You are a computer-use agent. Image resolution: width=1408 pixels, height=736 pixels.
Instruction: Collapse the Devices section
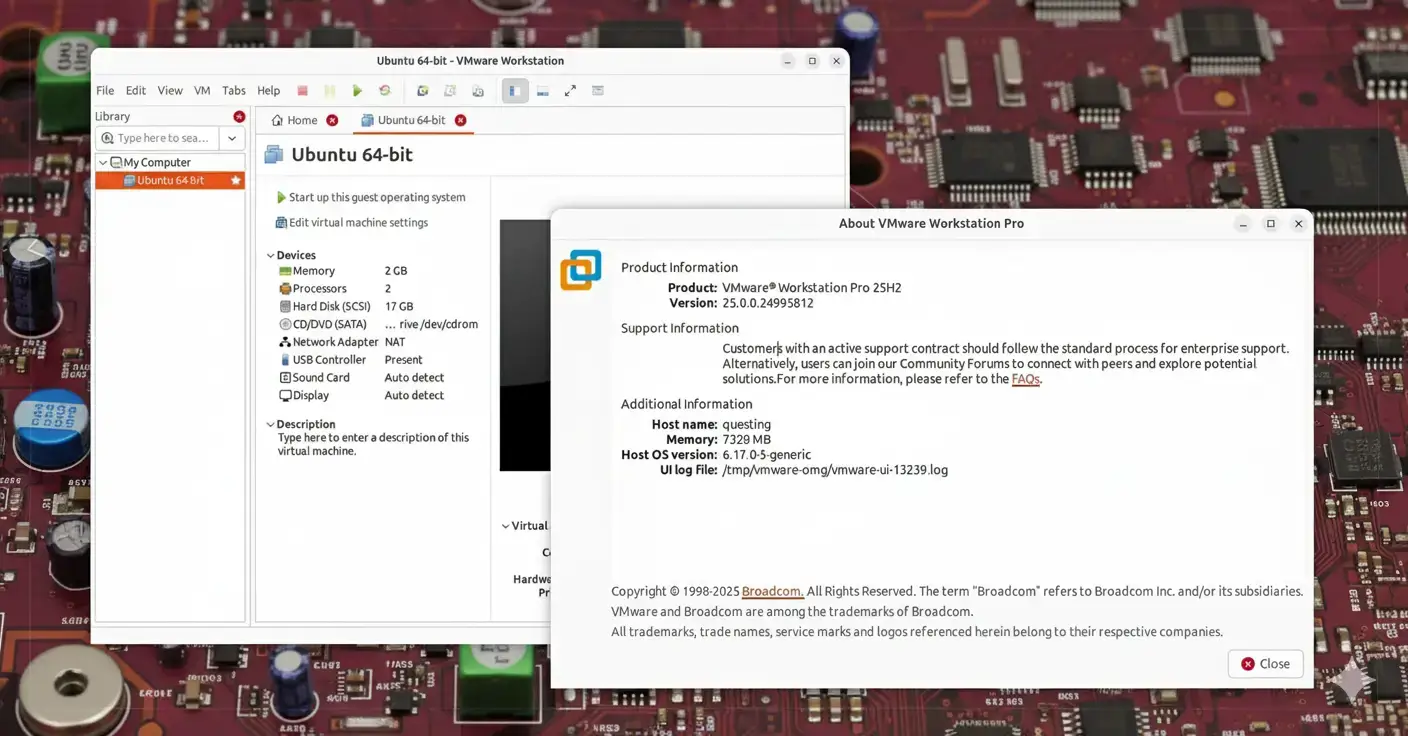click(x=270, y=256)
